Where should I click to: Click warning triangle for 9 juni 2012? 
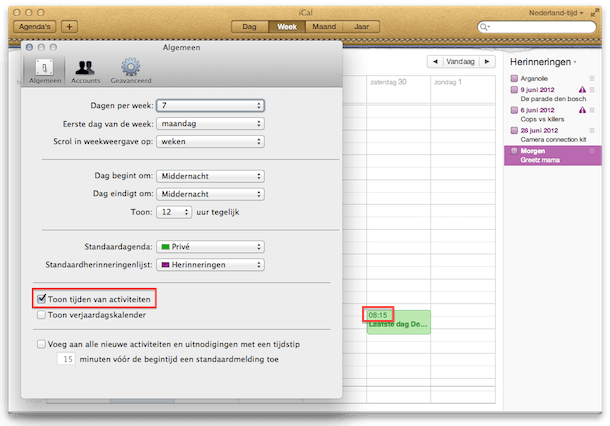582,89
